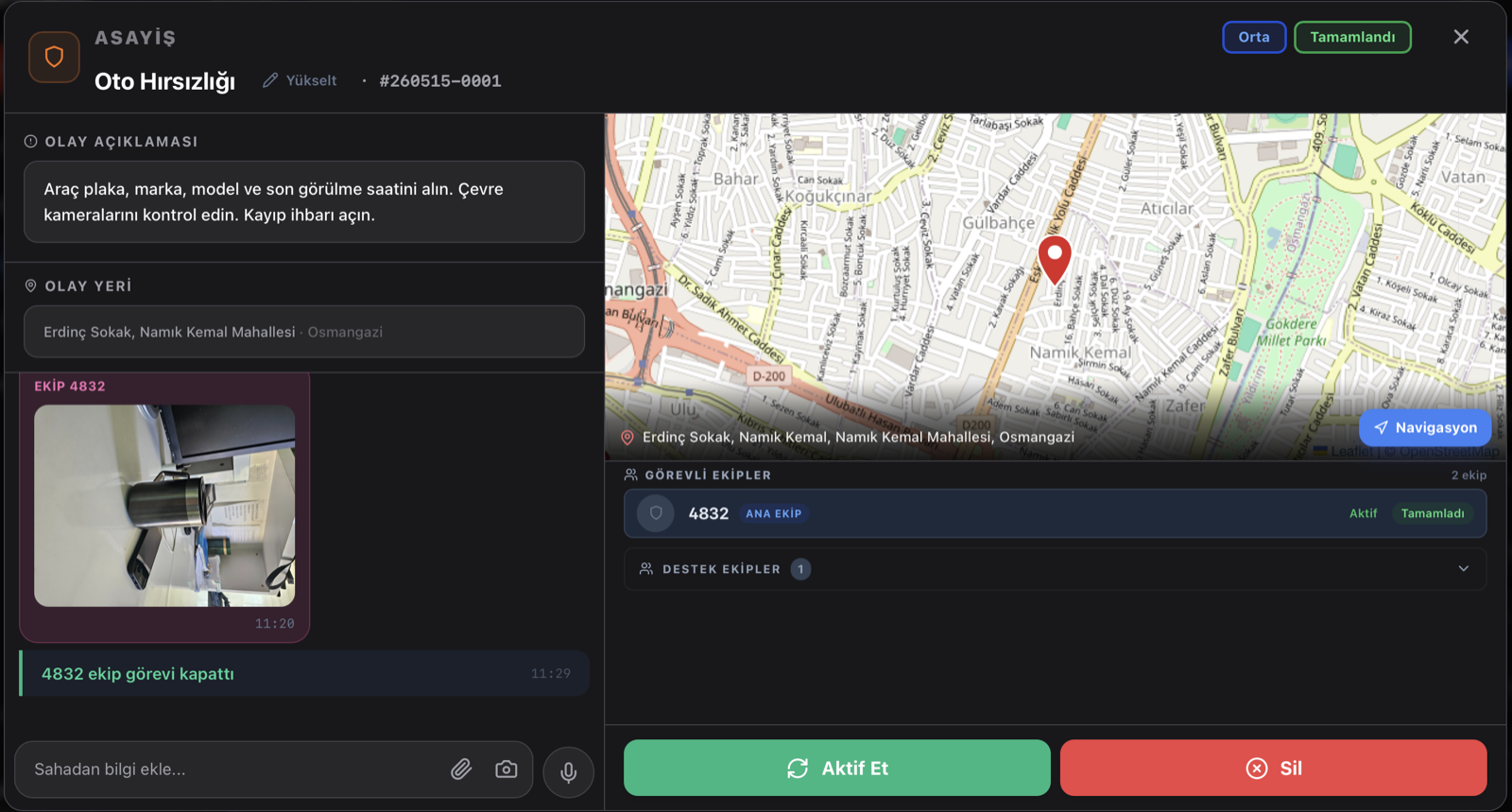Image resolution: width=1512 pixels, height=812 pixels.
Task: Click the incident number #260515-0001
Action: pos(440,81)
